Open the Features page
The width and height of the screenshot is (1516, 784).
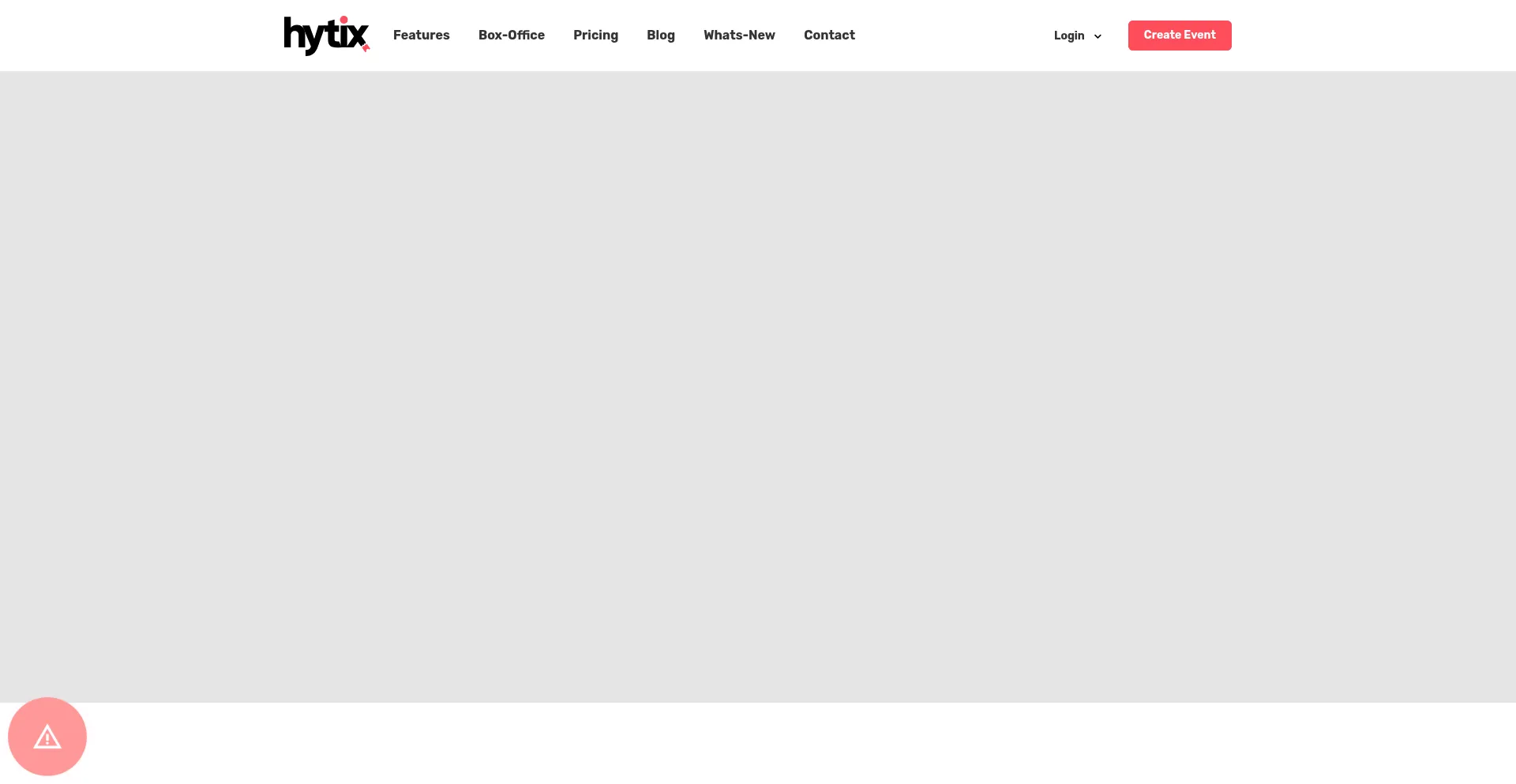(421, 36)
